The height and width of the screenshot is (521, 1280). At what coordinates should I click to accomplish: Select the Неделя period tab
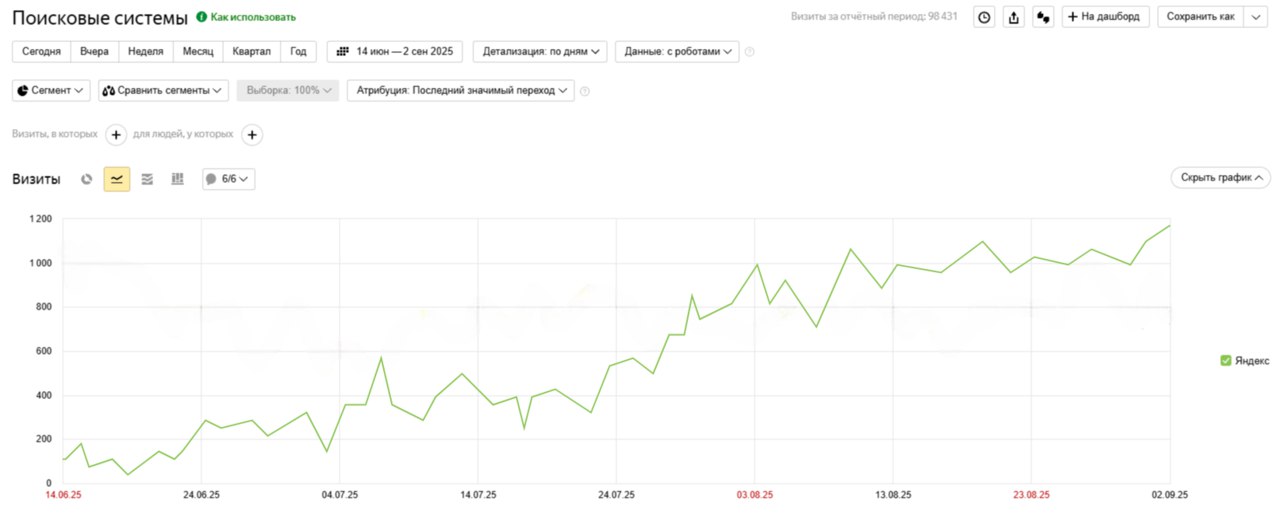coord(146,51)
